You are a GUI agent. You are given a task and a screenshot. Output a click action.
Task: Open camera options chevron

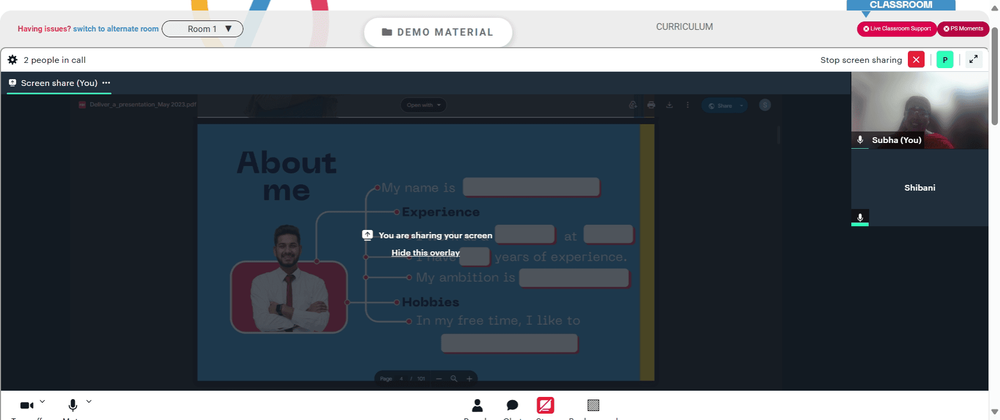pos(42,402)
